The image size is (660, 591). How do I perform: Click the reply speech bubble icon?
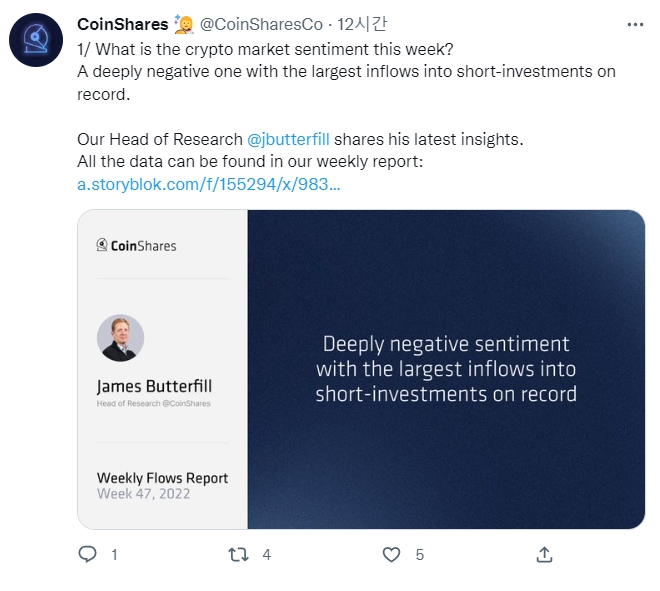(88, 554)
